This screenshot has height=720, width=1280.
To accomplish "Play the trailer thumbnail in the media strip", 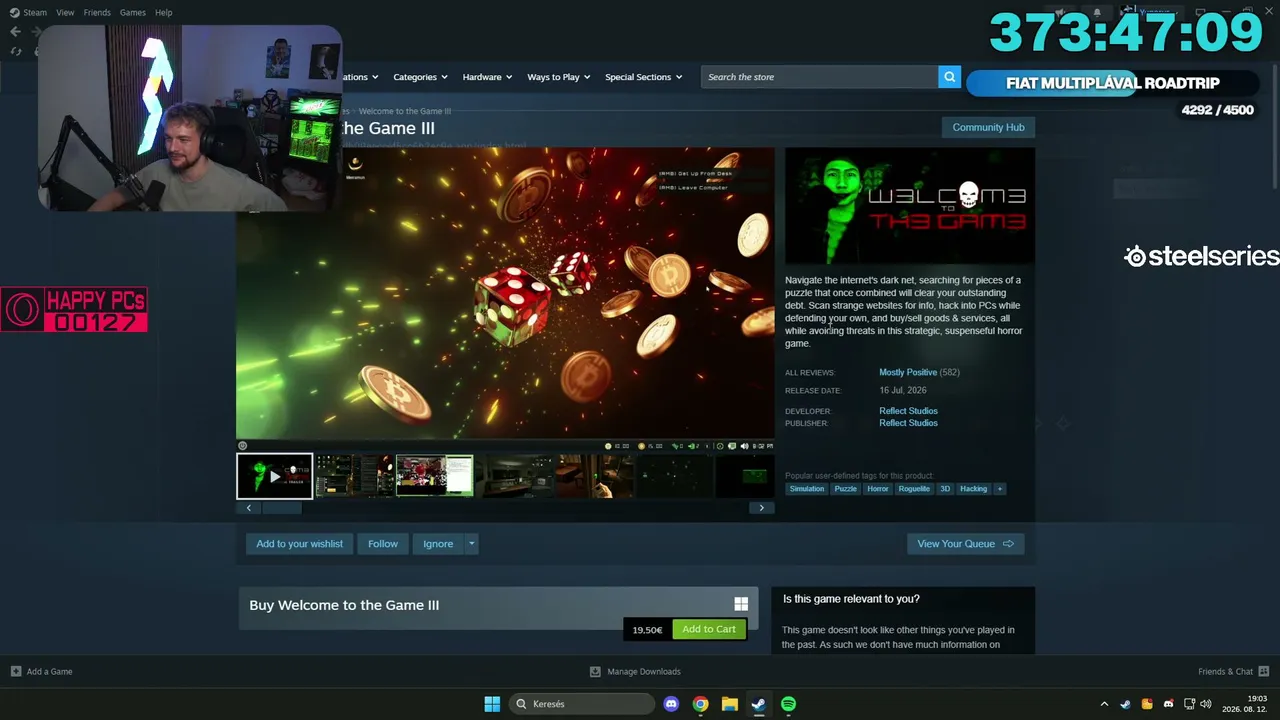I will tap(274, 476).
